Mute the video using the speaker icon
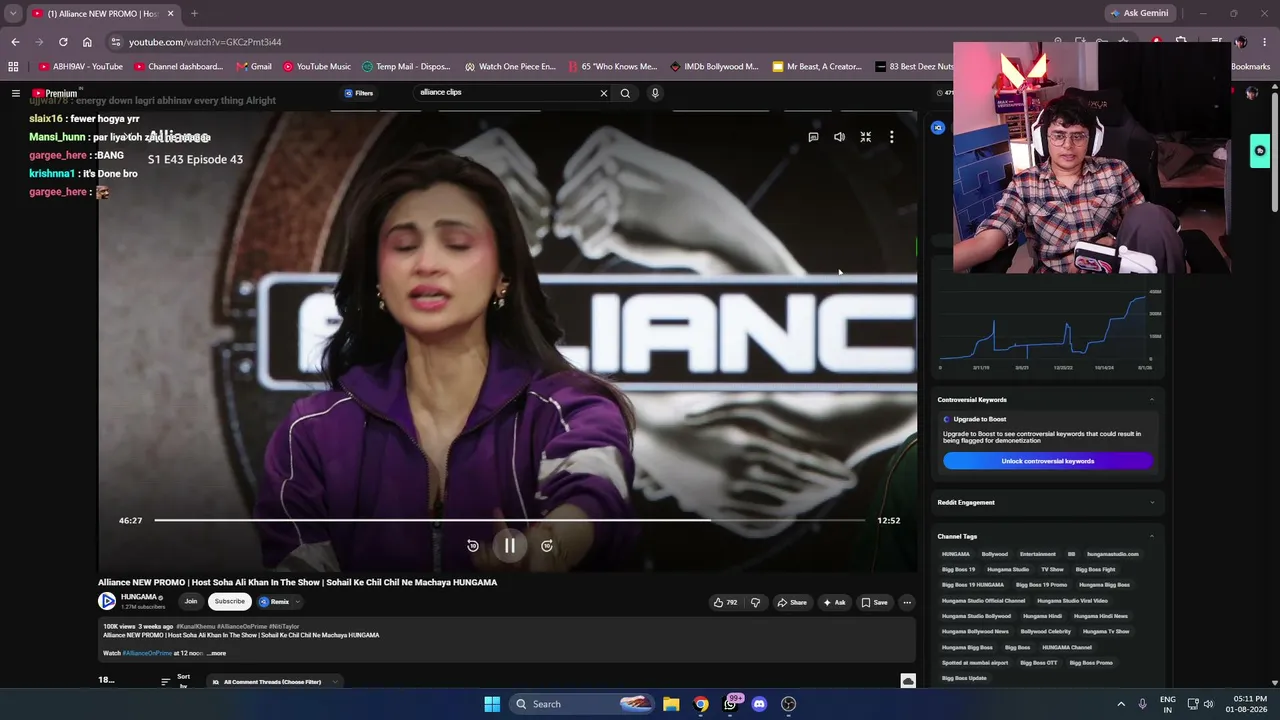 click(x=839, y=137)
